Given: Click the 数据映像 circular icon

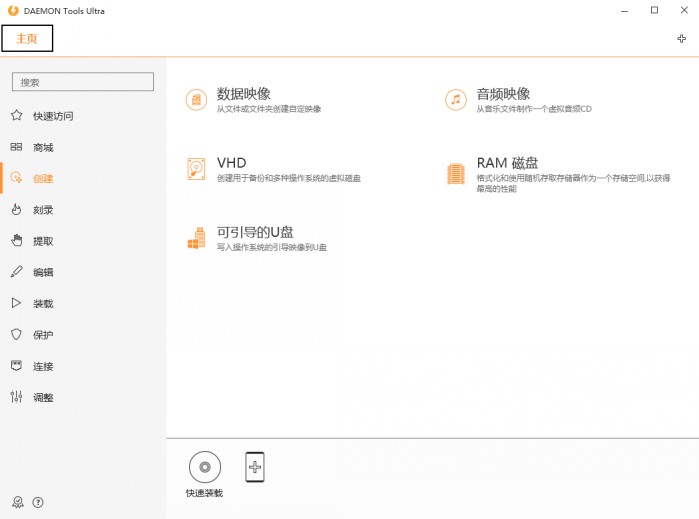Looking at the screenshot, I should [x=196, y=99].
